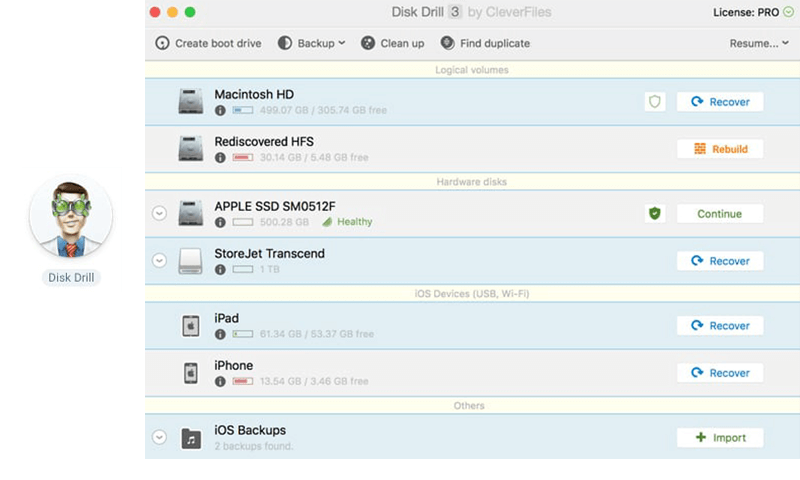Expand the APPLE SSD SM0512F row

tap(159, 213)
